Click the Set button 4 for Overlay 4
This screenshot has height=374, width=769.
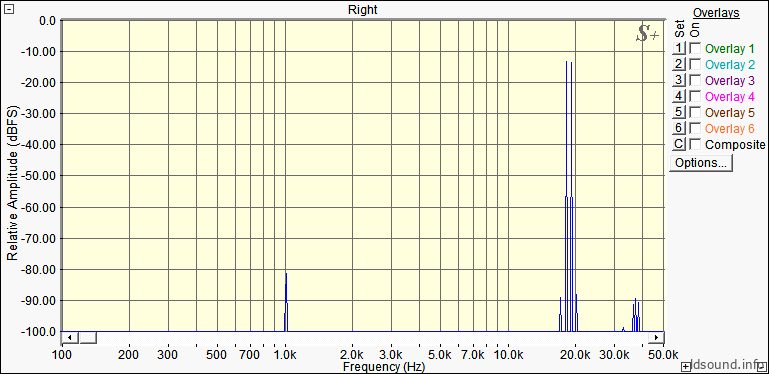click(679, 96)
